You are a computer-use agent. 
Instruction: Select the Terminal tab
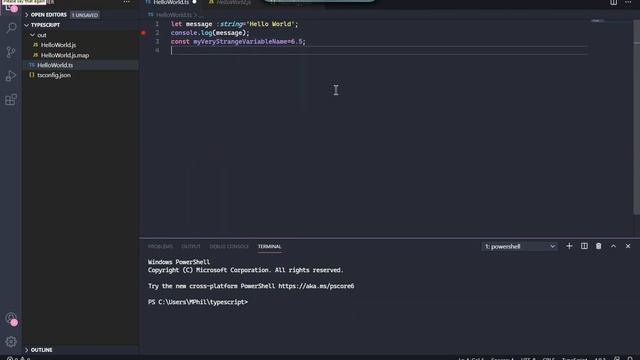(x=269, y=247)
